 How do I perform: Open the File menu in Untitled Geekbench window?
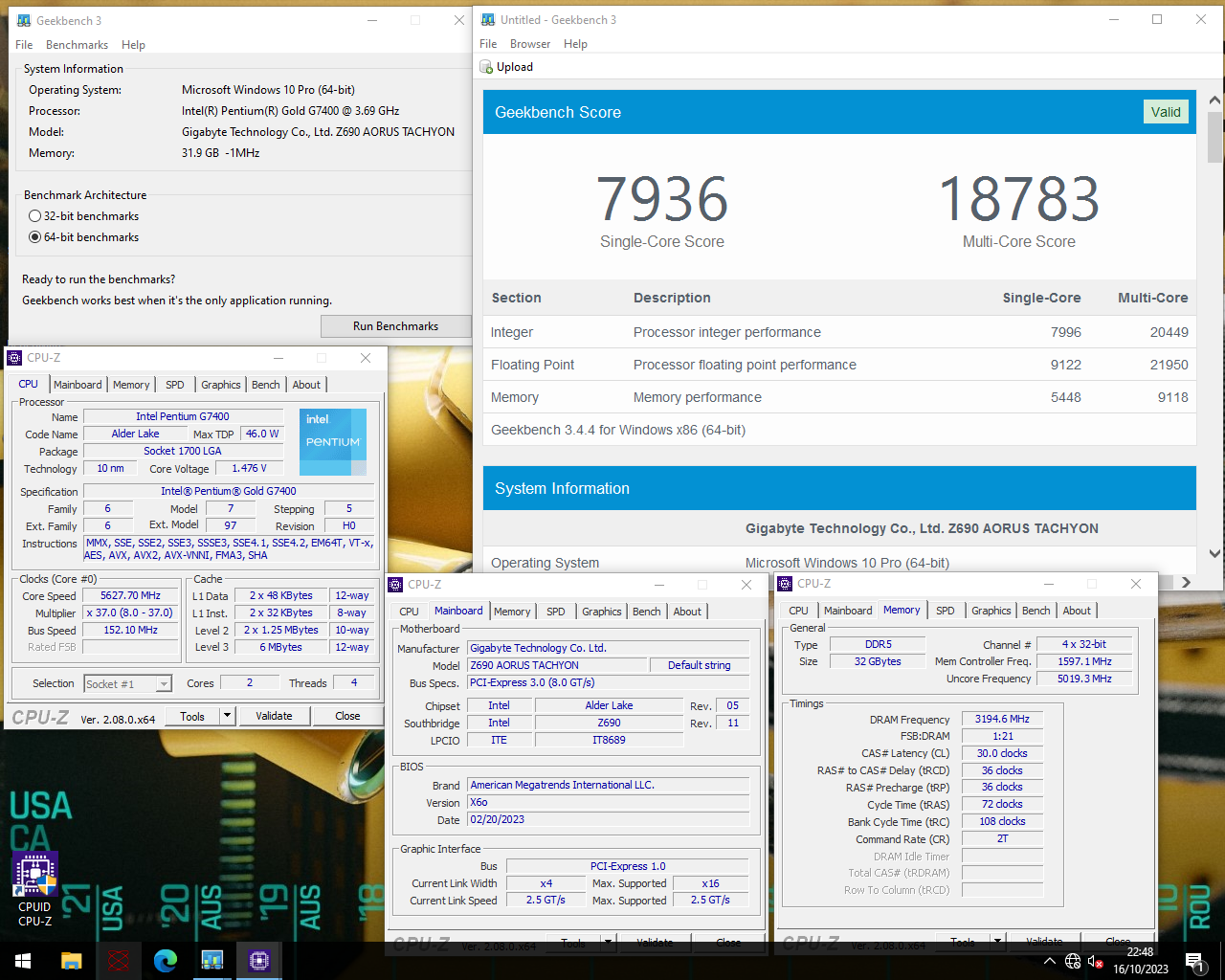[x=488, y=44]
